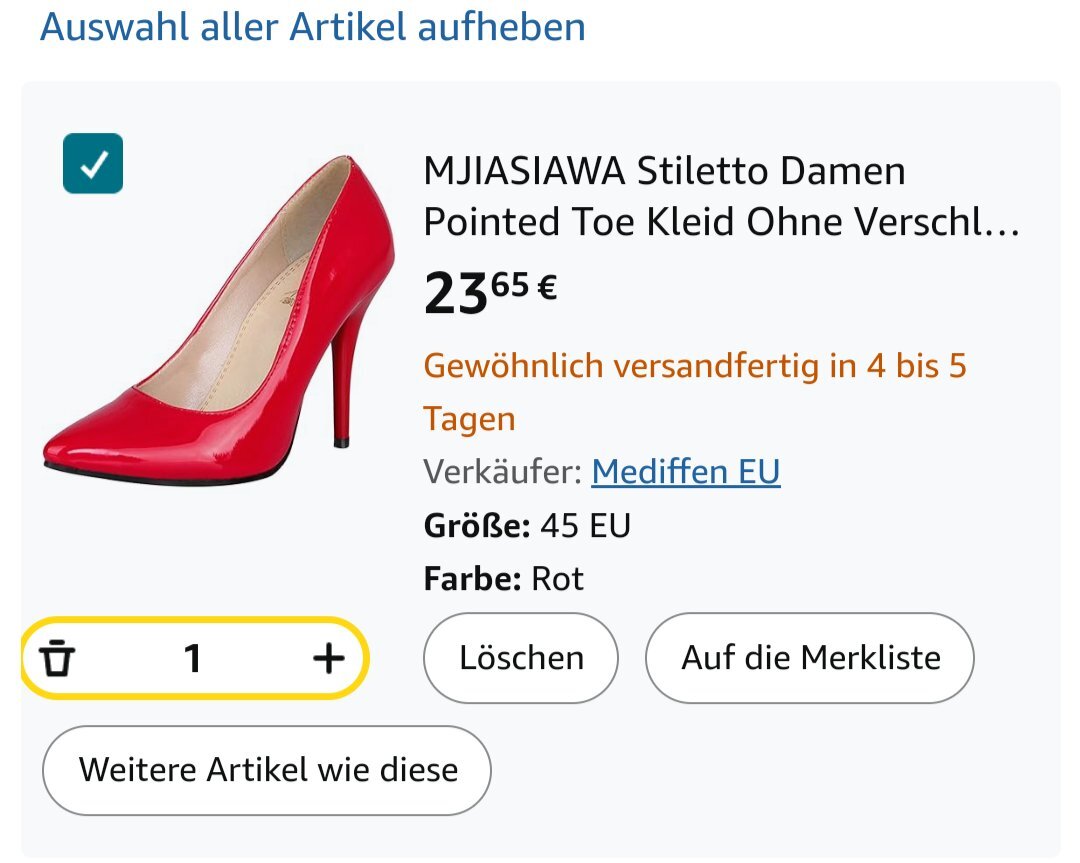
Task: Increase quantity with the plus icon
Action: click(328, 658)
